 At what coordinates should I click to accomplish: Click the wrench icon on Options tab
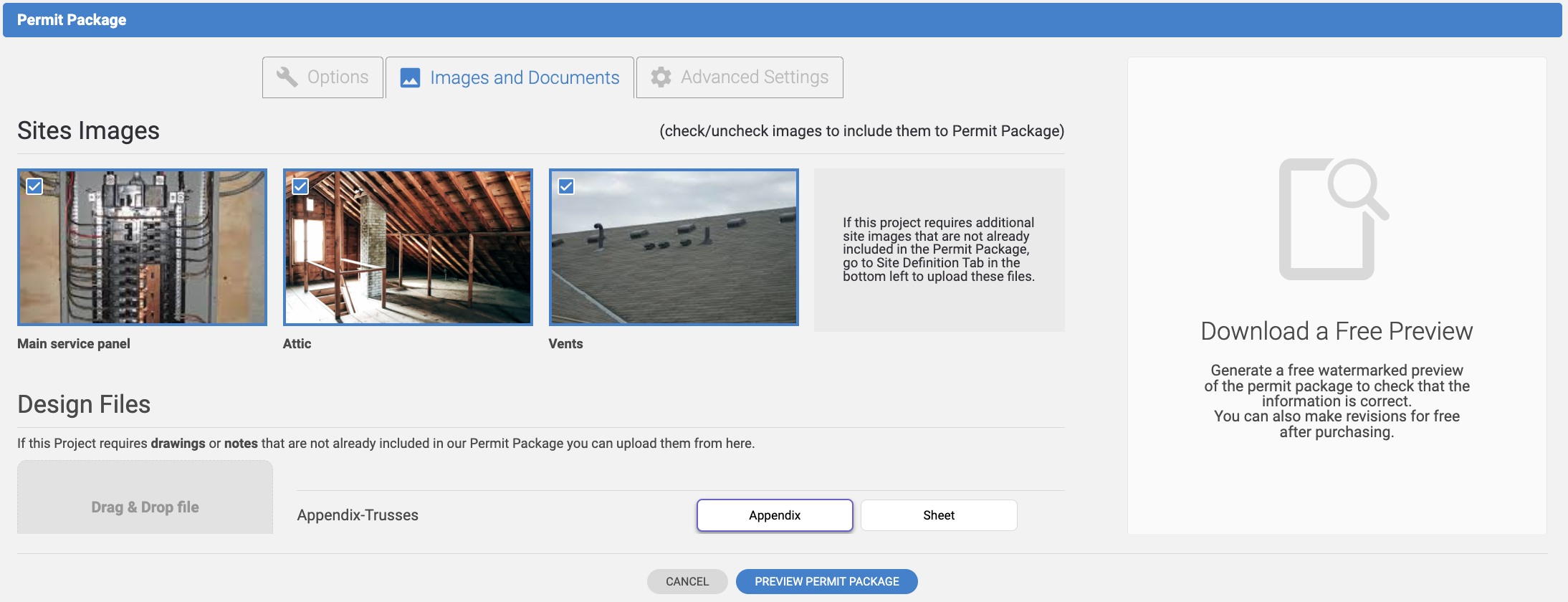pos(287,77)
